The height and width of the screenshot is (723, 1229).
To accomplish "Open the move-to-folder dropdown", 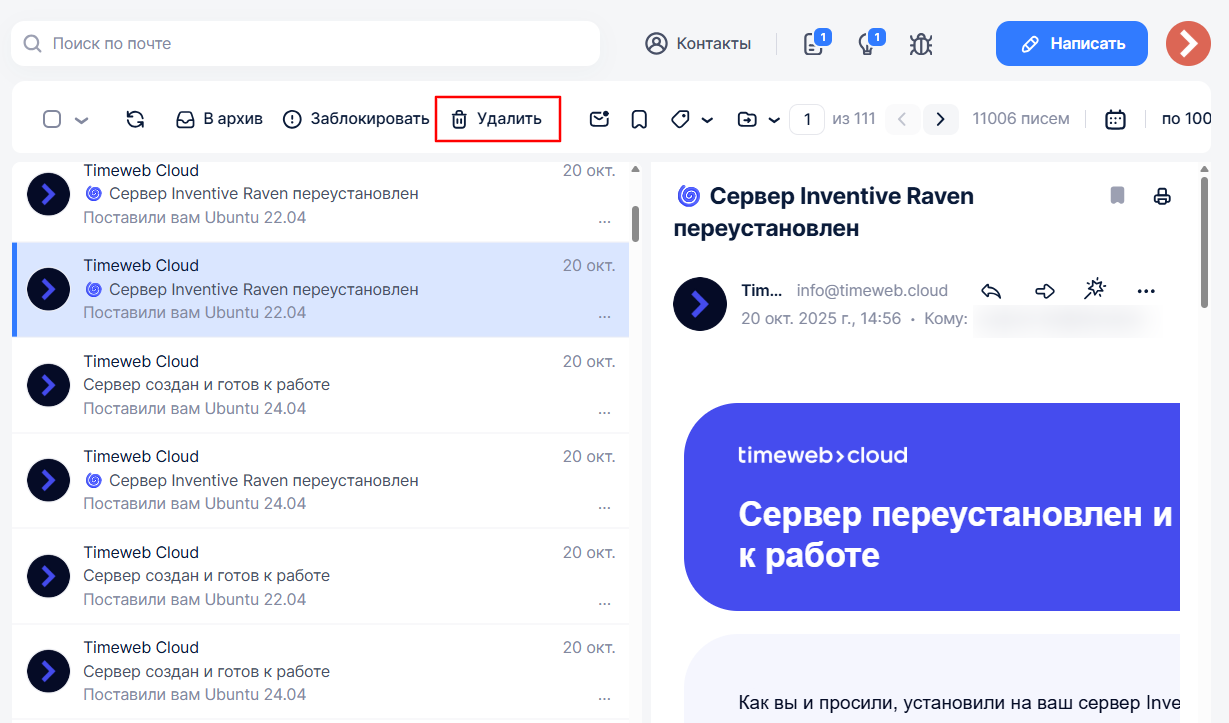I will click(758, 119).
